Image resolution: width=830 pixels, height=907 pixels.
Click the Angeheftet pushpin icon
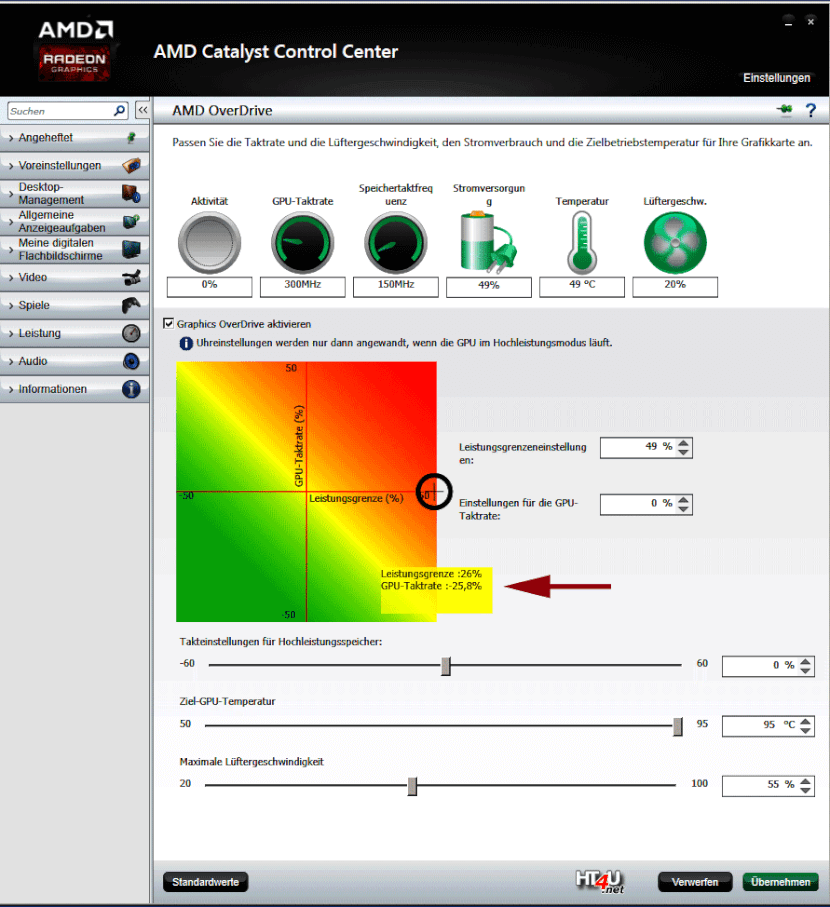click(x=131, y=138)
